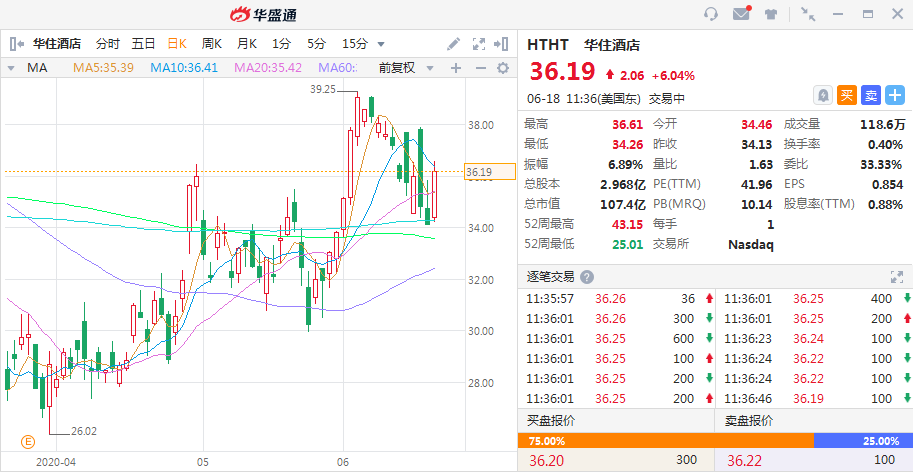Screen dimensions: 914x472
Task: Click the MA20:35.42 label
Action: [x=268, y=68]
